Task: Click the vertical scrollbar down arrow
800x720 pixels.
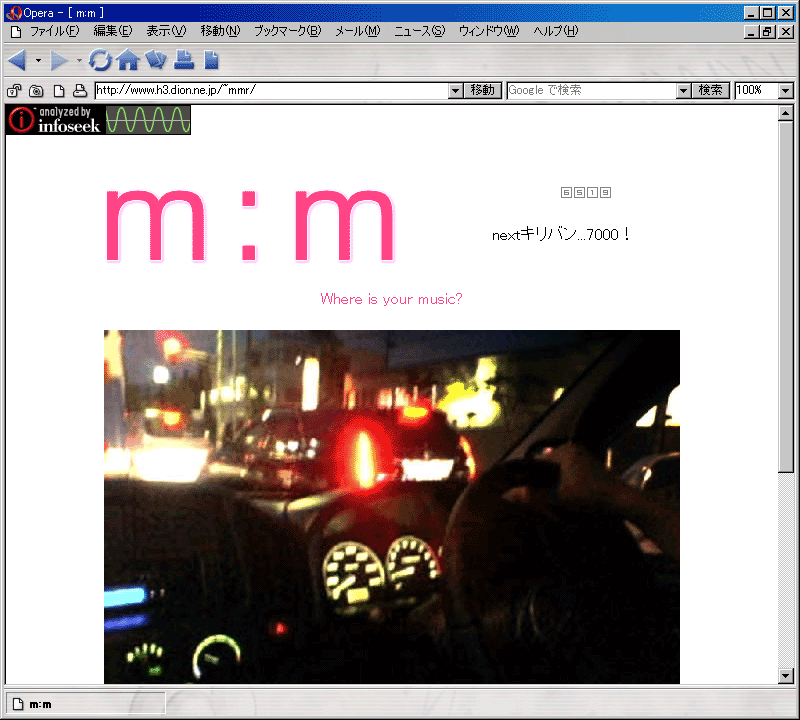Action: (786, 676)
